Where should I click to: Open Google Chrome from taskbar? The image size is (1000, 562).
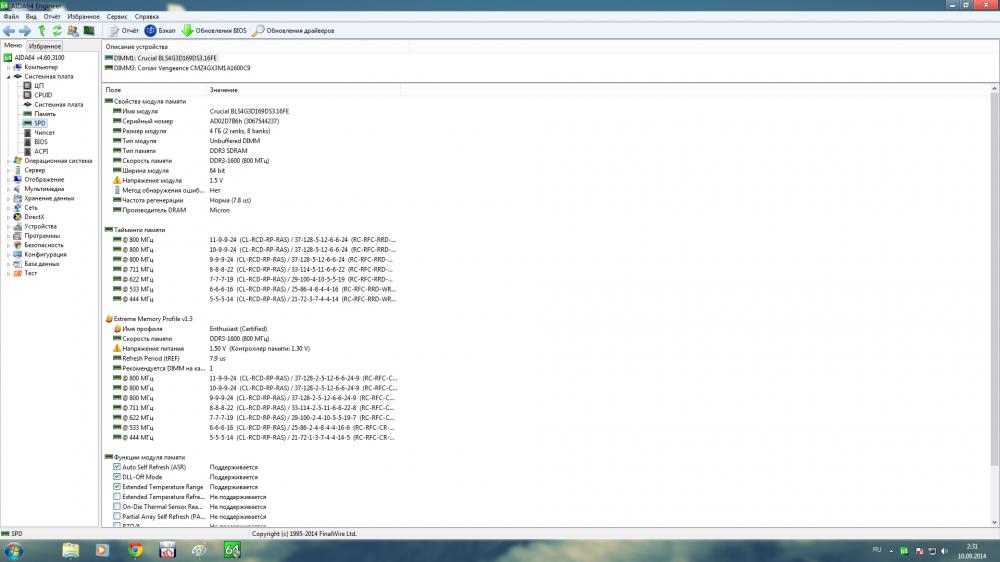135,551
